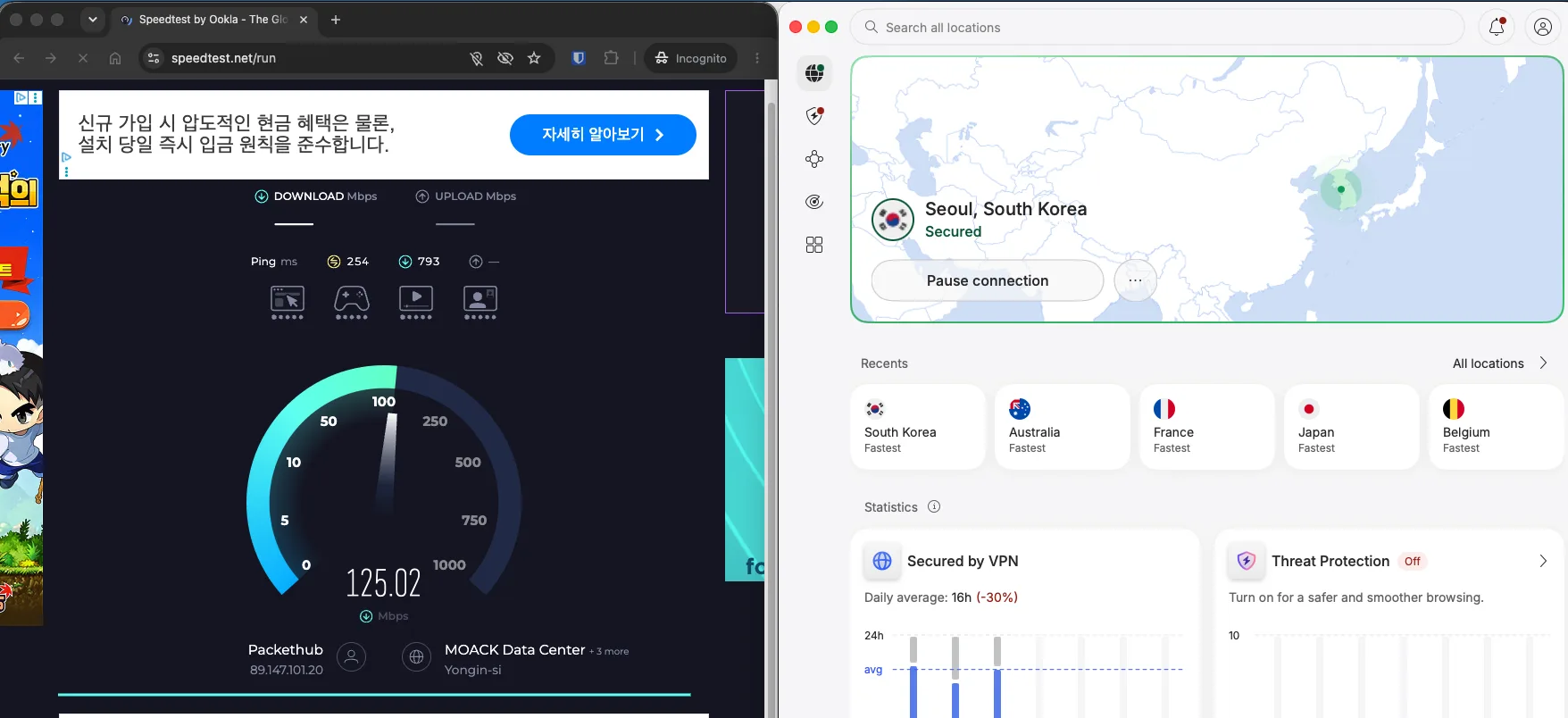Click the Secured by VPN card title
1568x718 pixels.
click(x=963, y=561)
